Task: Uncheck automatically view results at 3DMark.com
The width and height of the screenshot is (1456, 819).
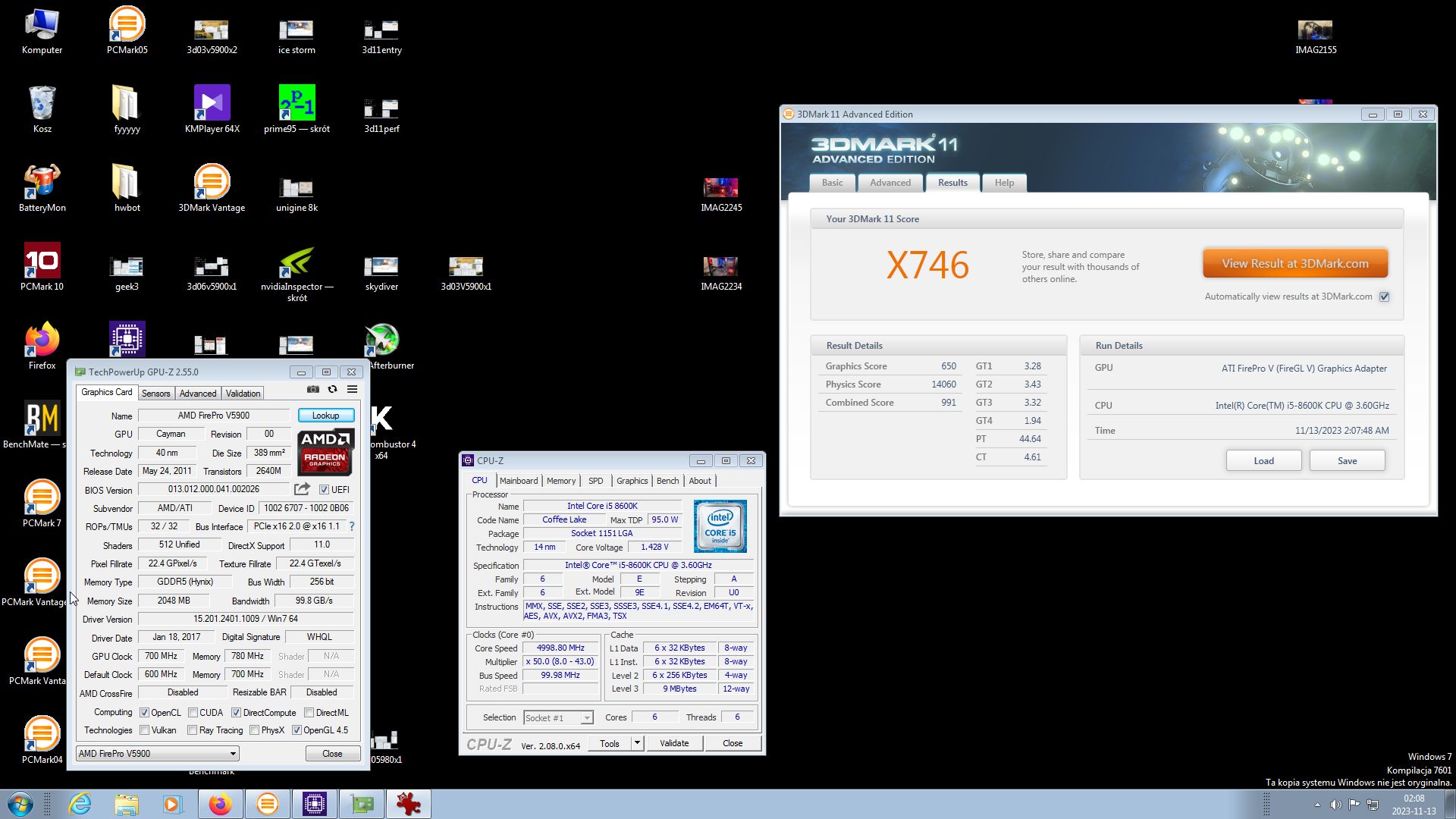Action: click(x=1384, y=297)
